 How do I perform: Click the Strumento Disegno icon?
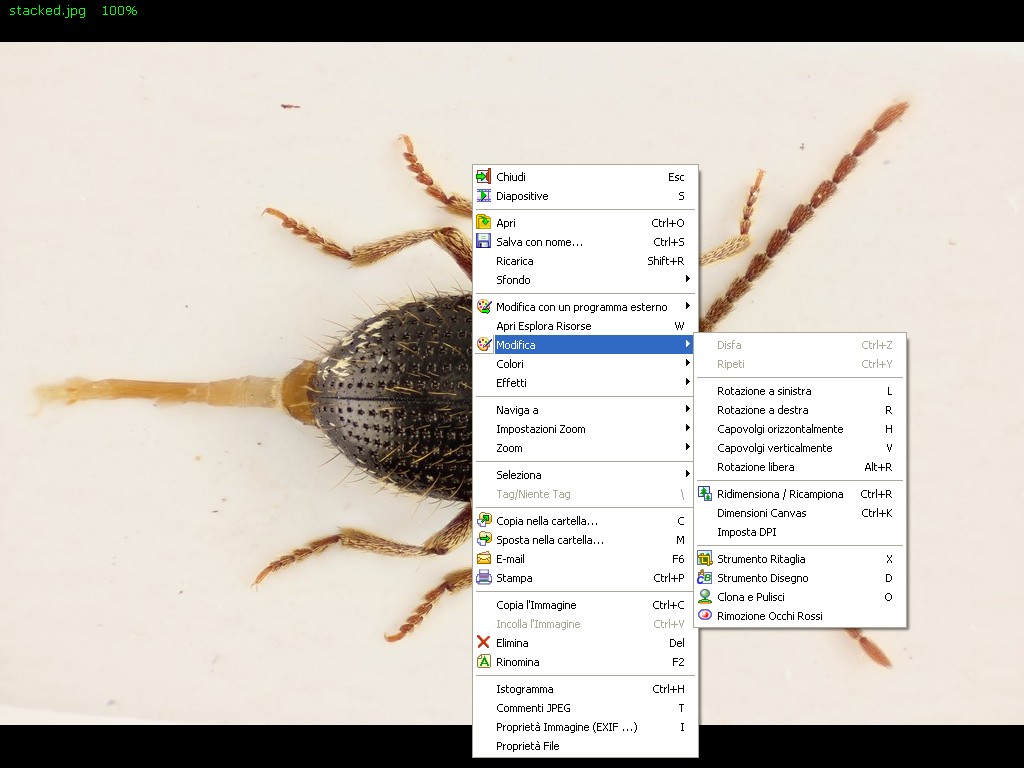pos(705,578)
